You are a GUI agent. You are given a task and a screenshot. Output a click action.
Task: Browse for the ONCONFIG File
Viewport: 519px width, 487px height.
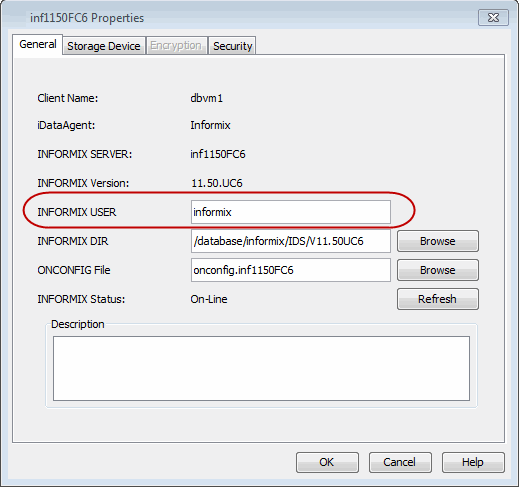tap(438, 270)
